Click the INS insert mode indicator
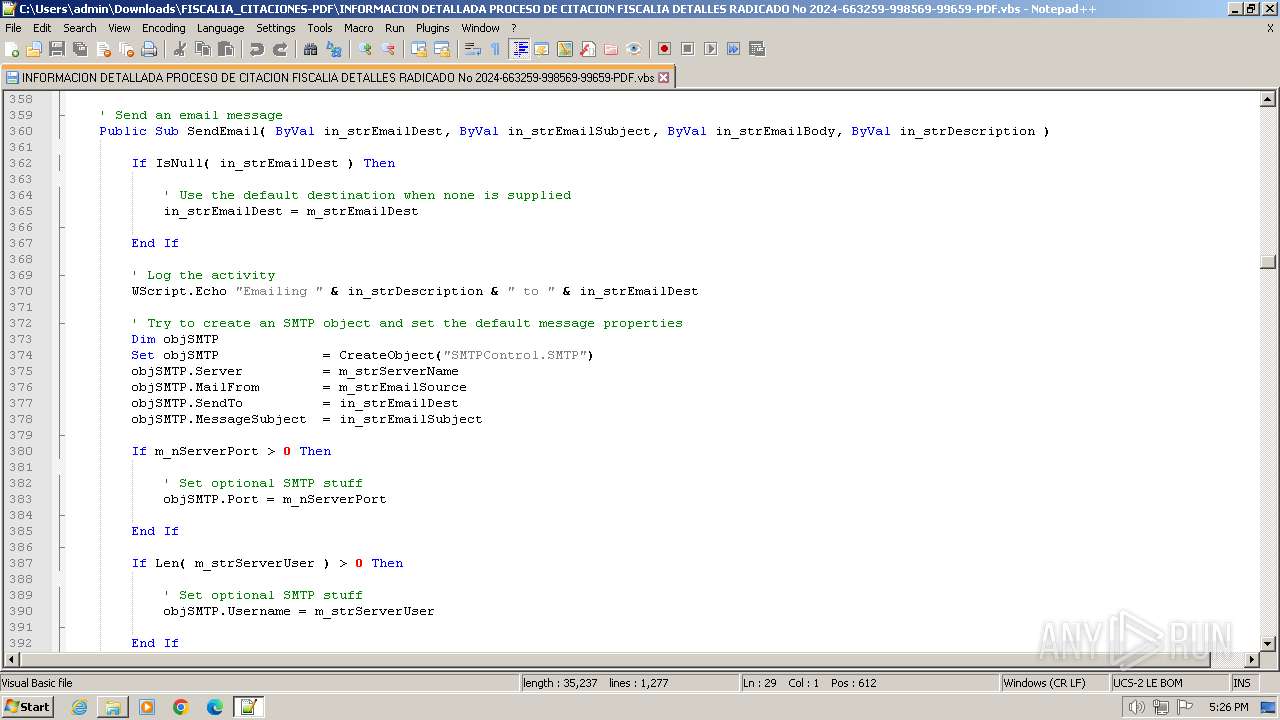The height and width of the screenshot is (720, 1280). [1241, 683]
